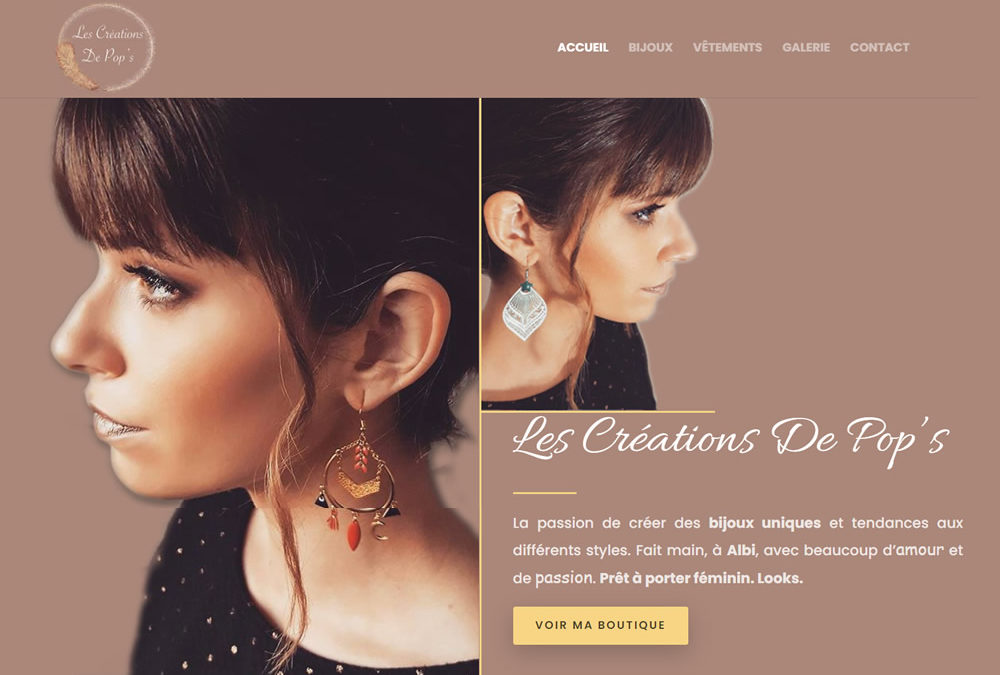The image size is (1000, 675).
Task: Navigate to the CONTACT page
Action: (x=879, y=47)
